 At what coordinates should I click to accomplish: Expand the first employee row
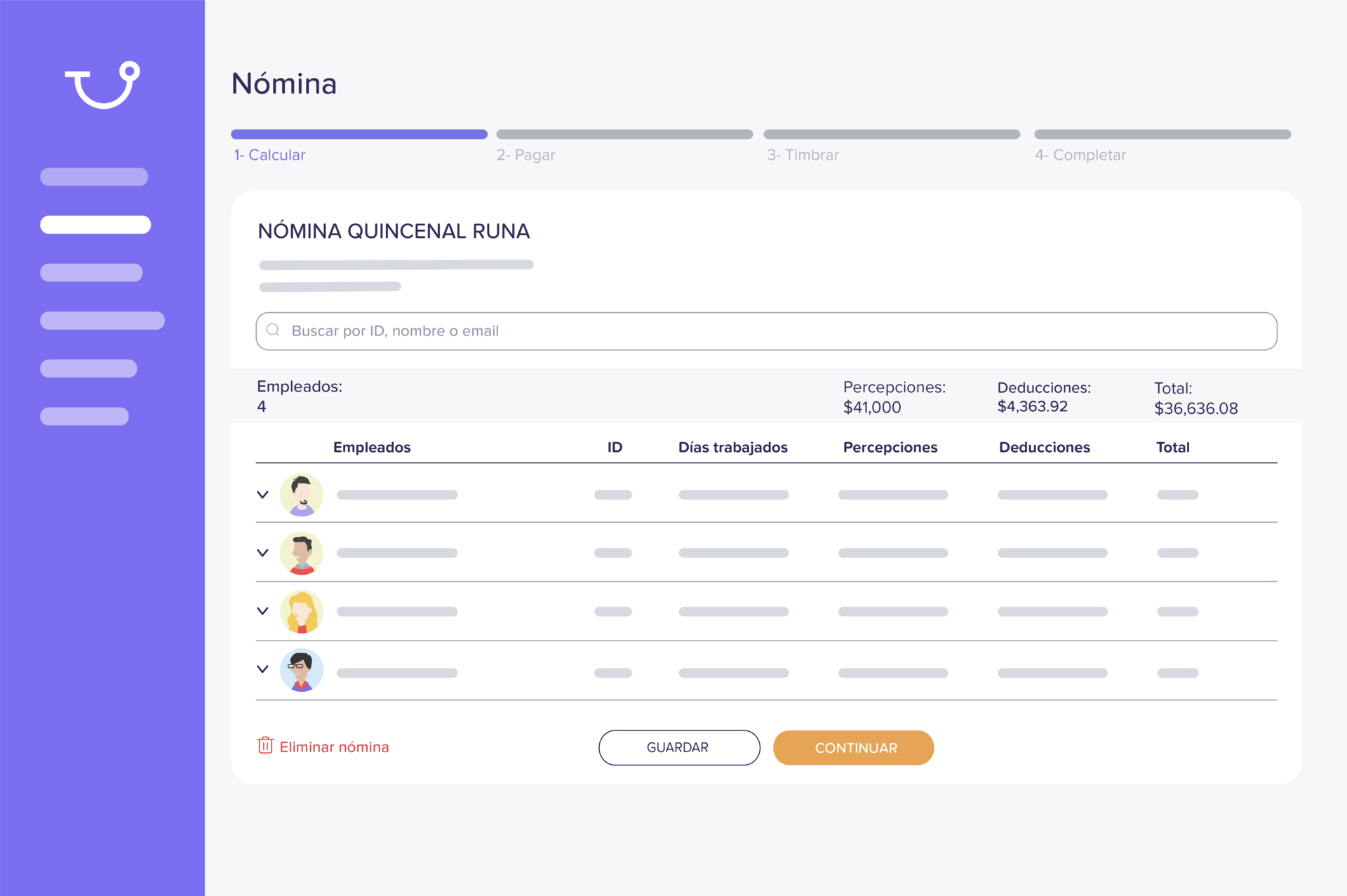point(263,495)
